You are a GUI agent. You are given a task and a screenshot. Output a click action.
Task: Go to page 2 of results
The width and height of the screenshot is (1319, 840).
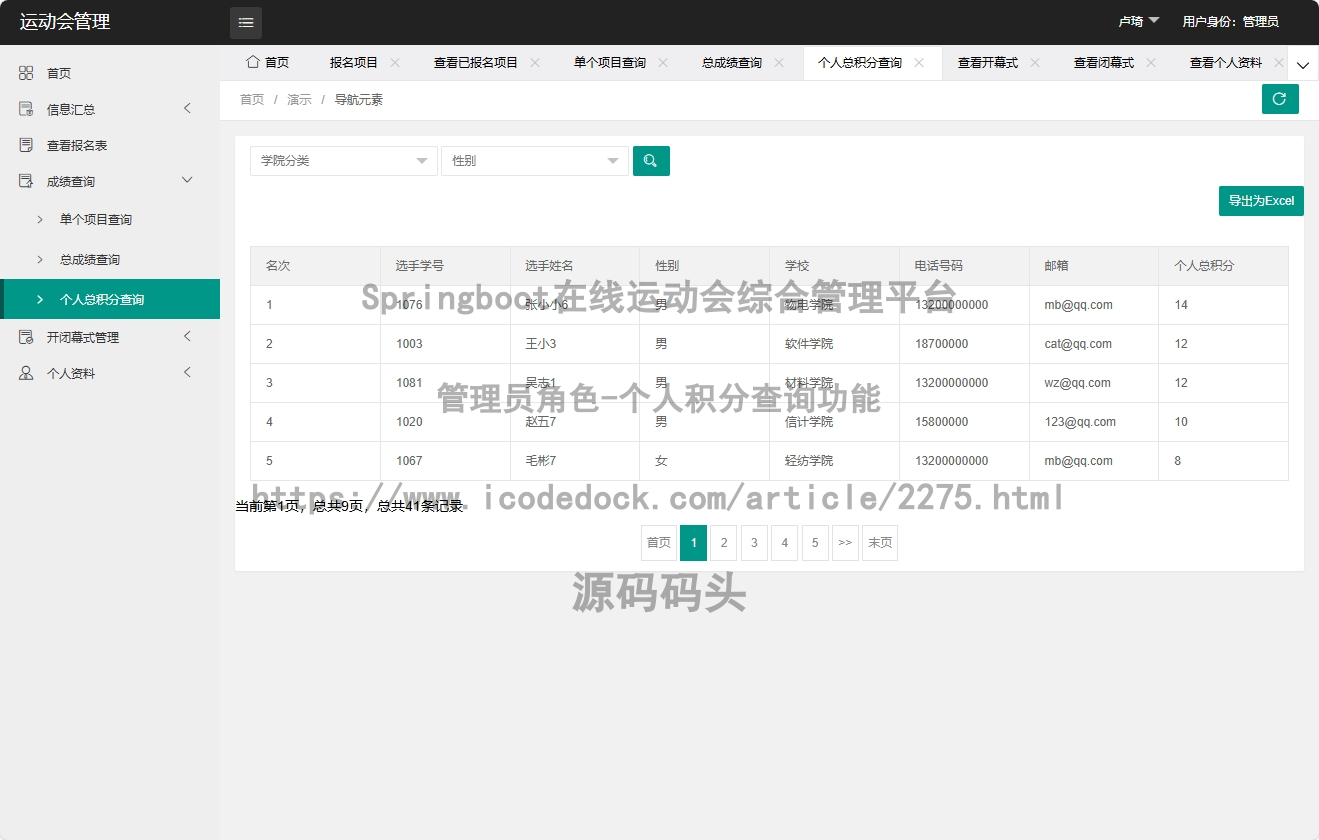(724, 543)
